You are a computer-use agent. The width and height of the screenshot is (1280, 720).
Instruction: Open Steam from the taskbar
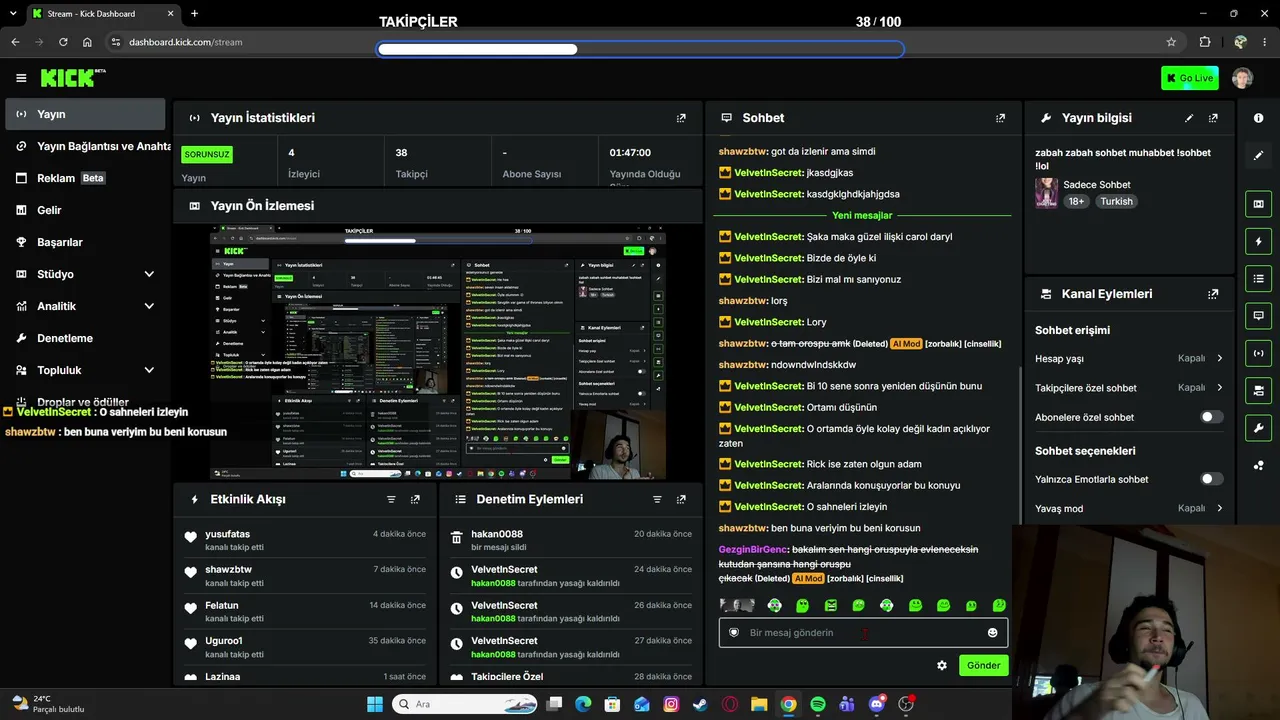[x=701, y=704]
